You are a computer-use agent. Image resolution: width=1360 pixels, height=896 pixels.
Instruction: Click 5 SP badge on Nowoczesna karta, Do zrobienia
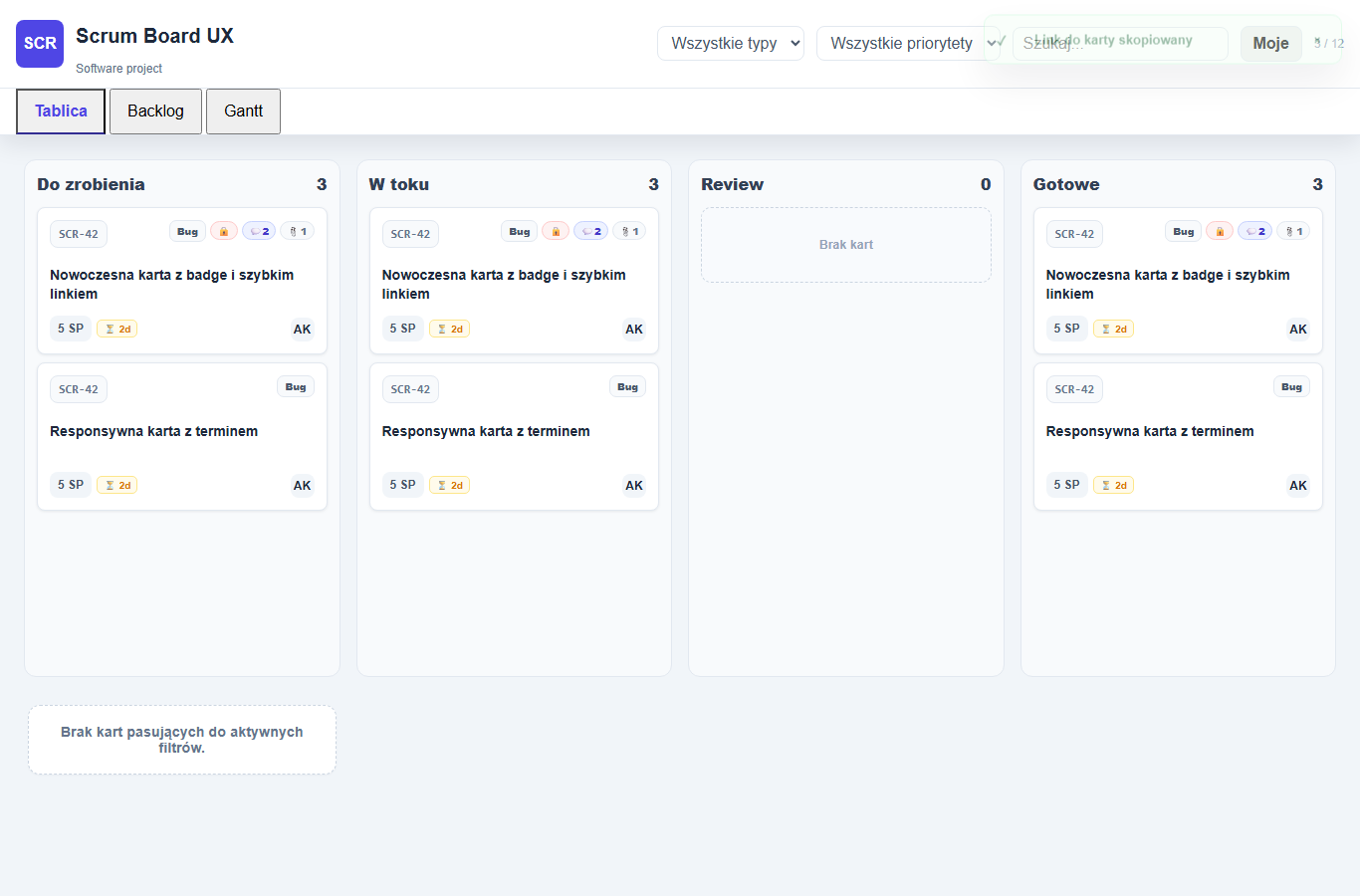pyautogui.click(x=71, y=329)
